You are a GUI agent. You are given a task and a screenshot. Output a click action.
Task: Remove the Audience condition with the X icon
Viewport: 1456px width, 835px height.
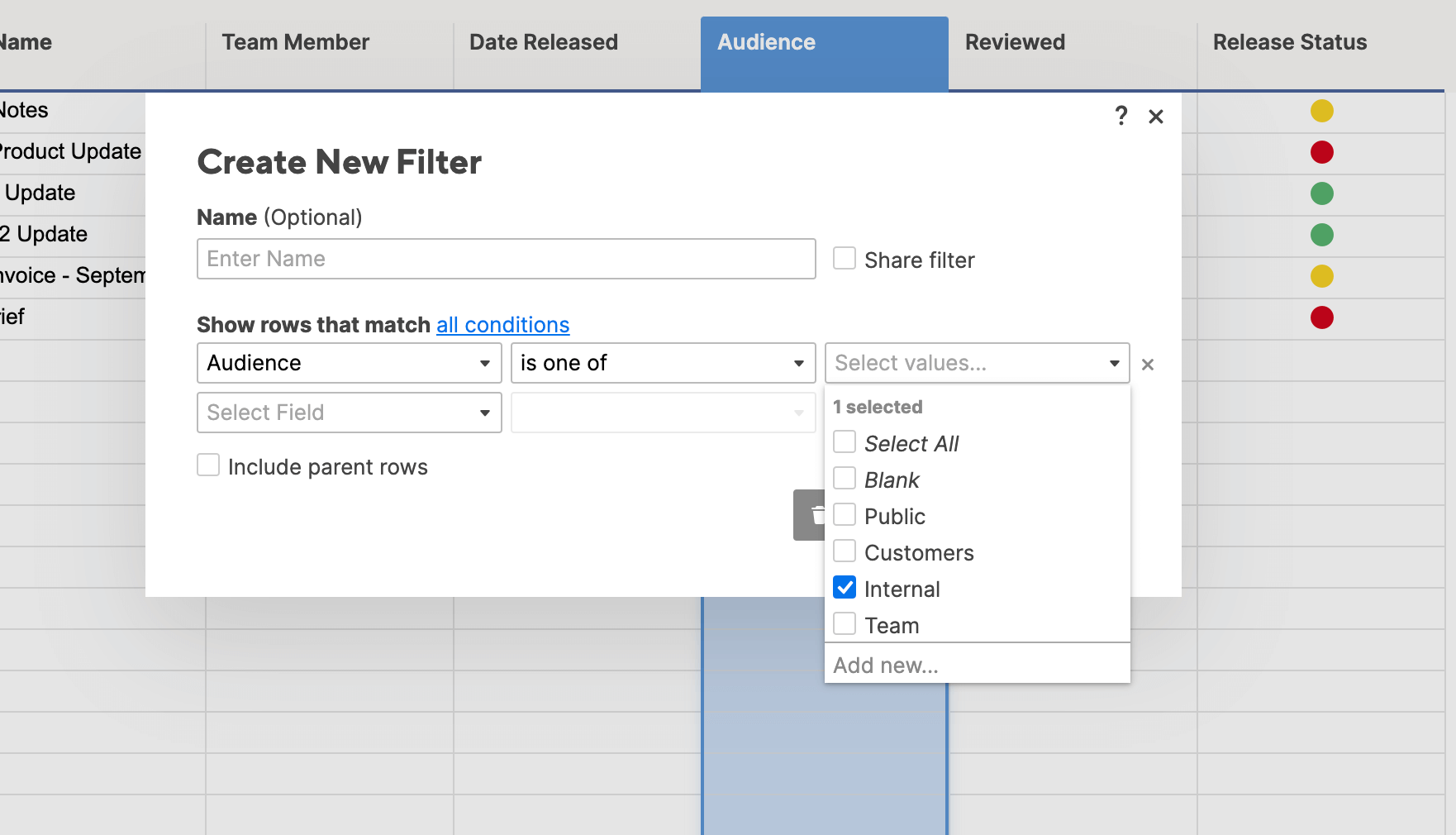tap(1148, 364)
